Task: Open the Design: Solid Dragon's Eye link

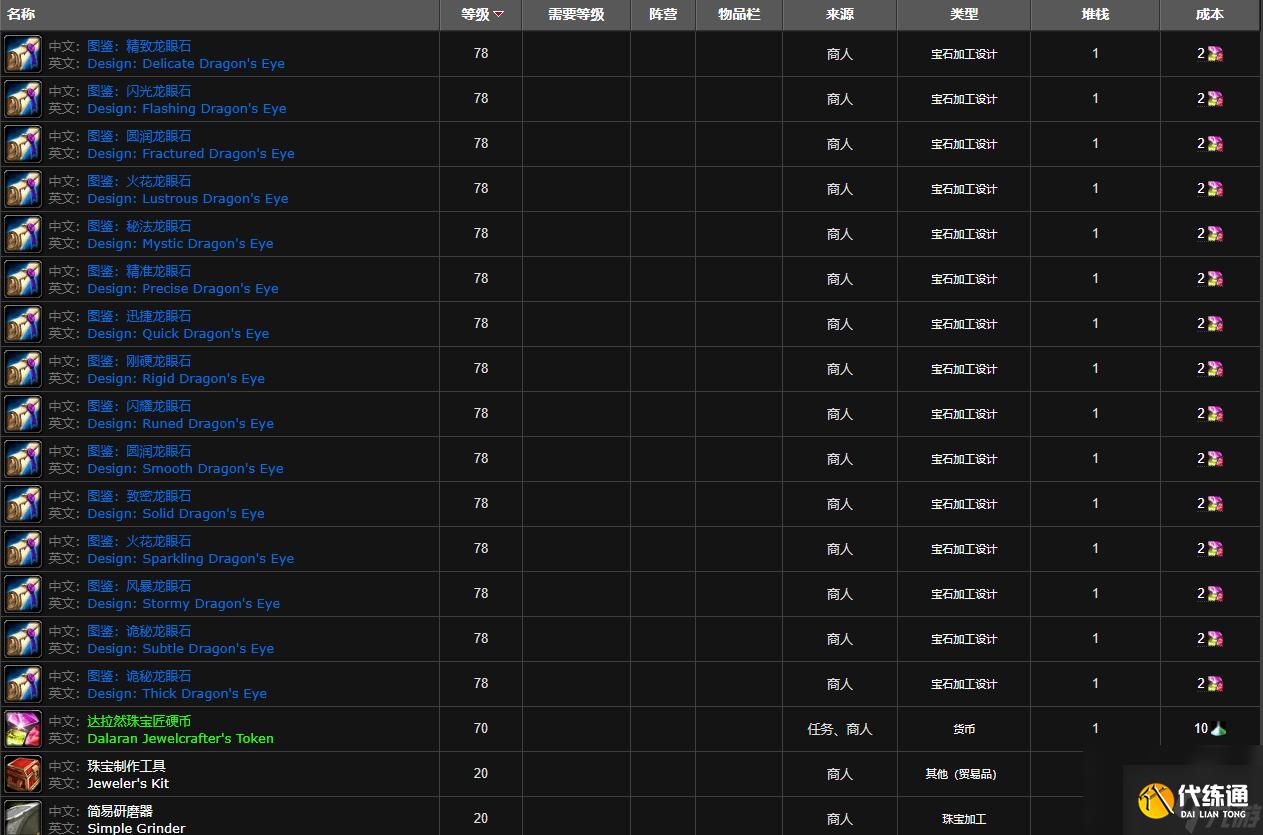Action: (176, 513)
